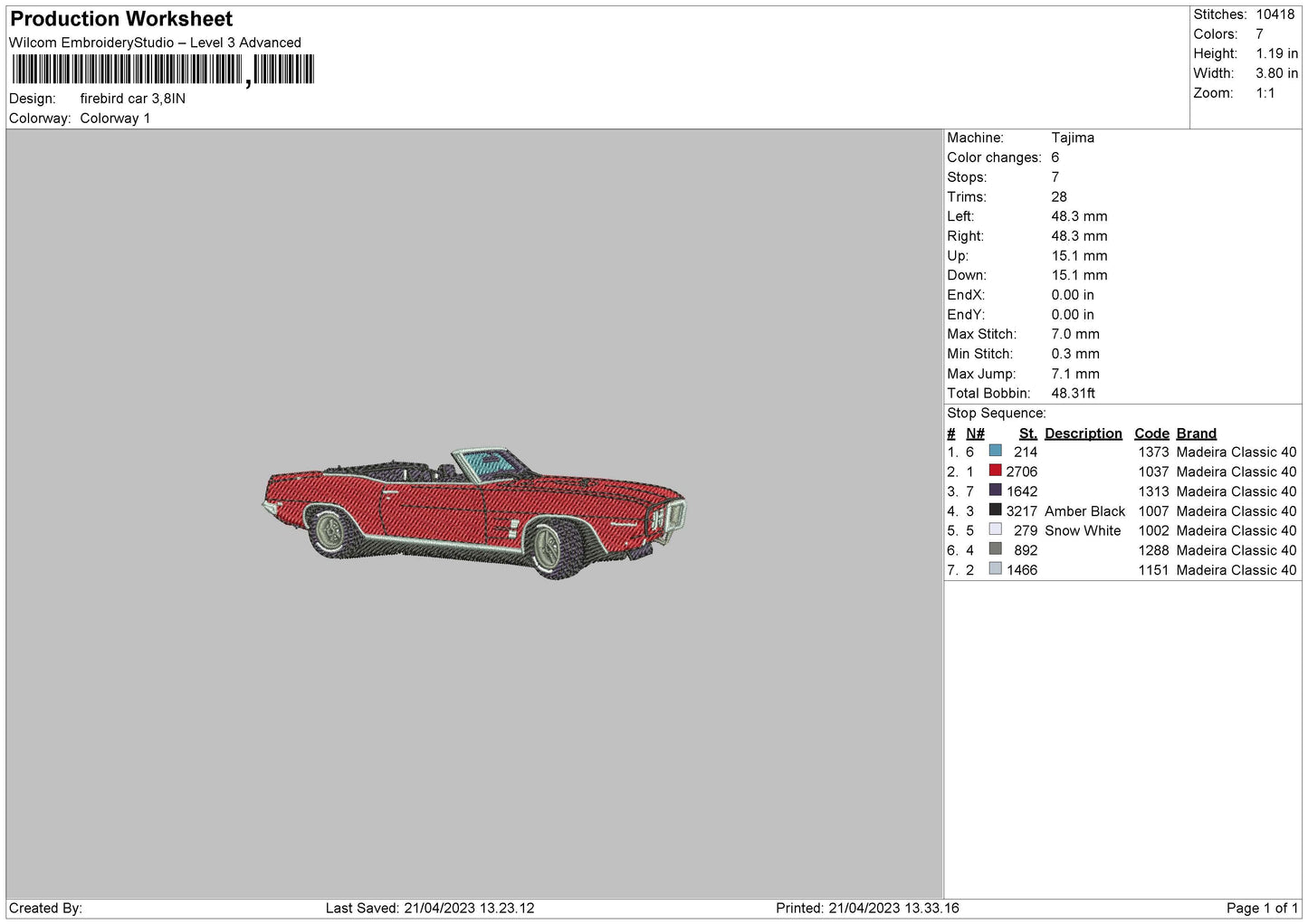Click the 'Brand' column header
This screenshot has width=1308, height=924.
click(x=1197, y=433)
